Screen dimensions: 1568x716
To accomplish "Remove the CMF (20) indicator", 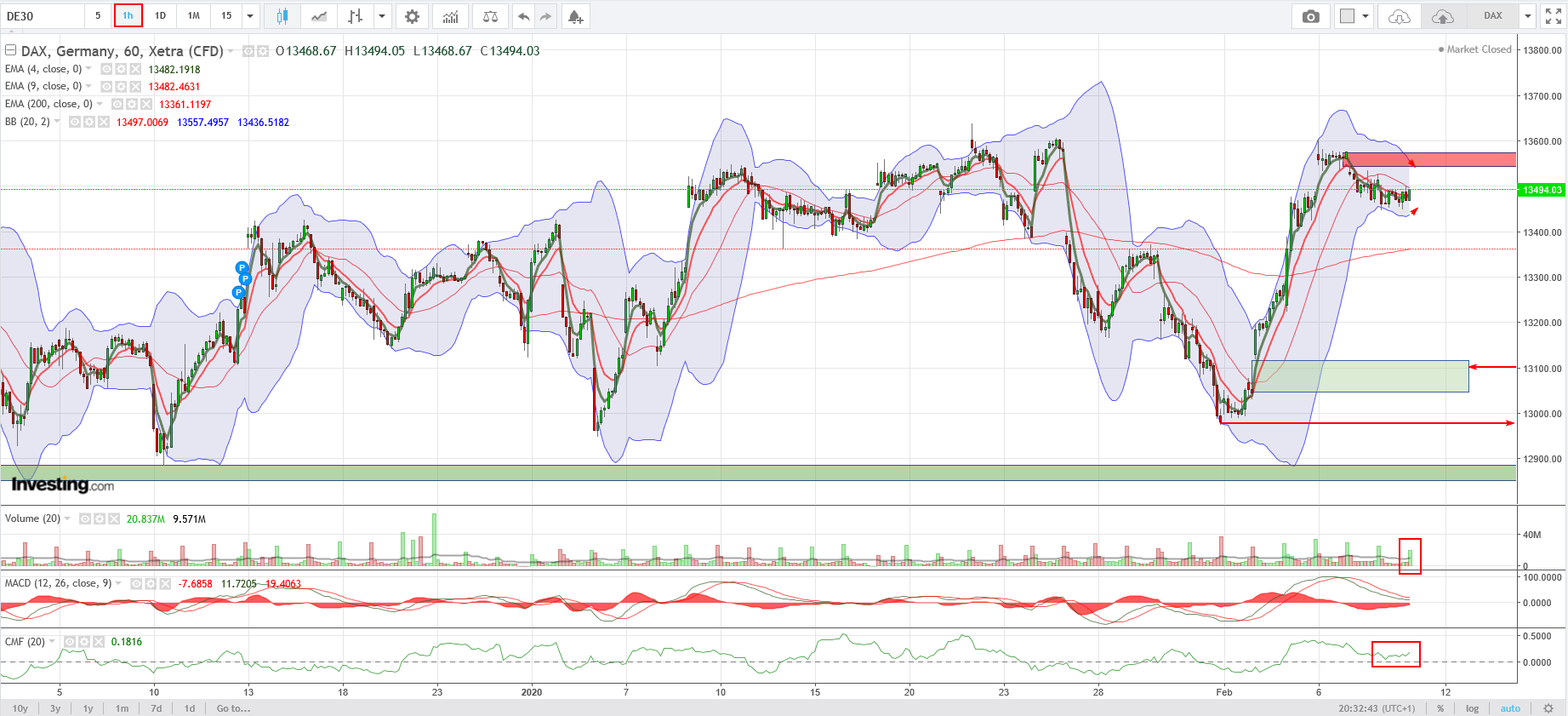I will [x=99, y=642].
